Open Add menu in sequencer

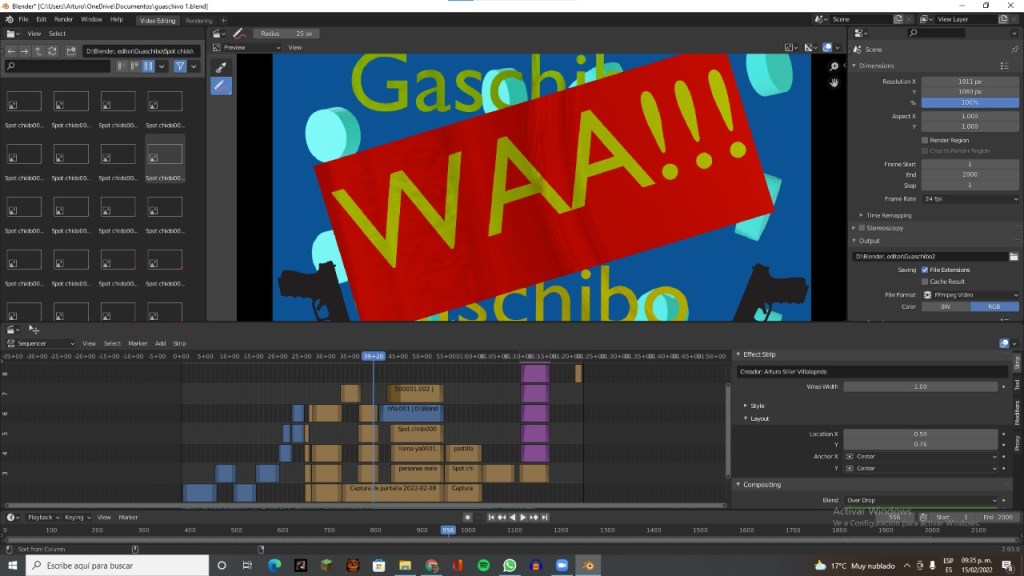(160, 344)
